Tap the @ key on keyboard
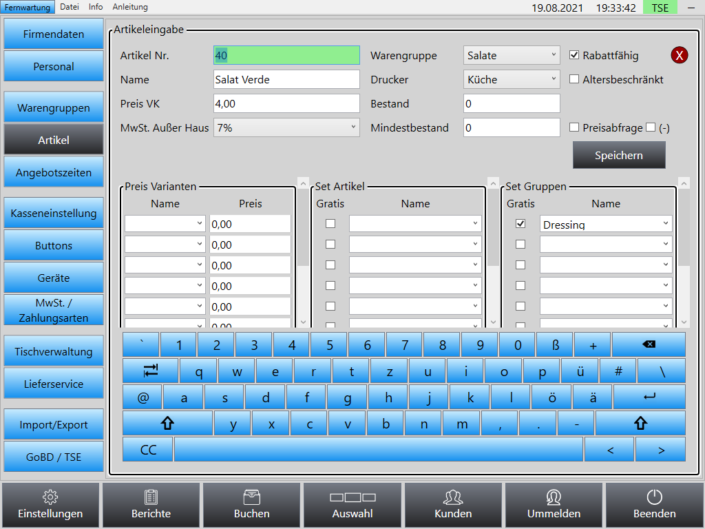This screenshot has height=529, width=705. click(x=143, y=397)
